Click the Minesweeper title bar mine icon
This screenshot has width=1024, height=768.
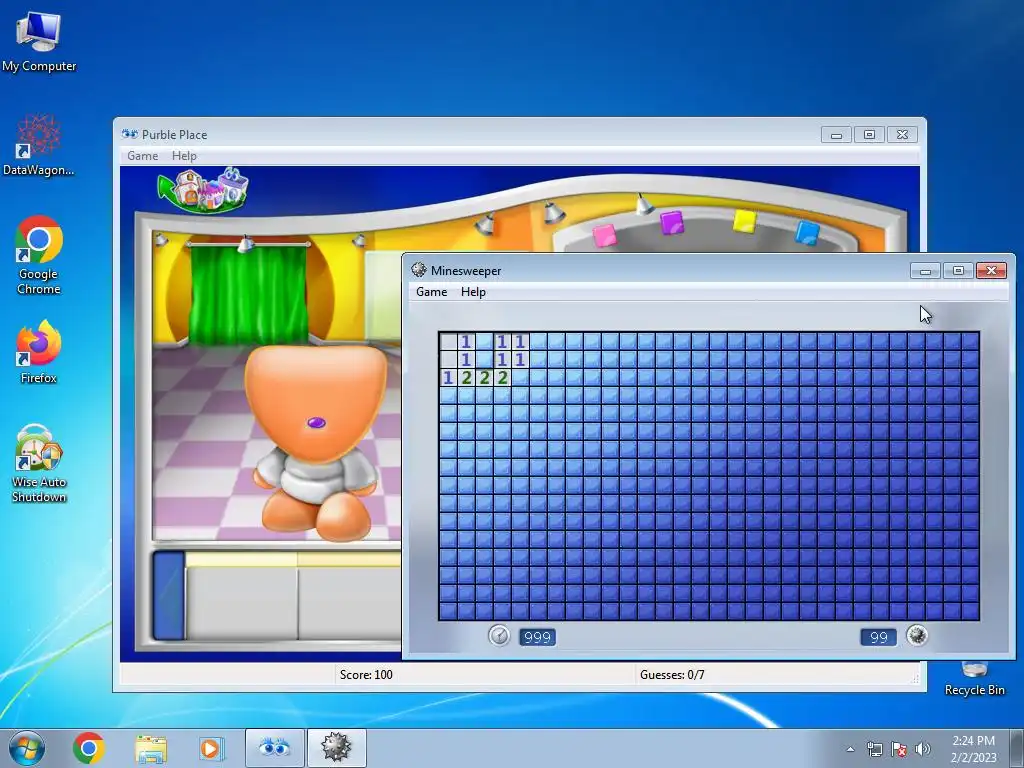click(x=419, y=270)
